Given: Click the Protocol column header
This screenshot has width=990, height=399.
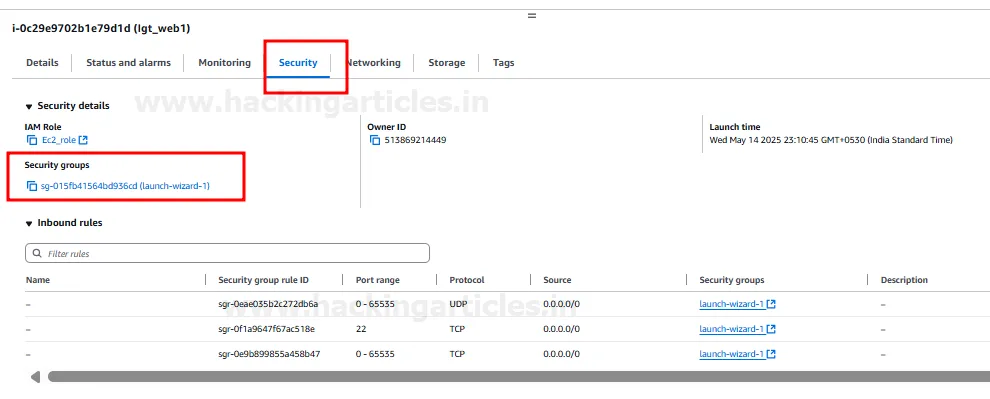Looking at the screenshot, I should click(x=467, y=280).
